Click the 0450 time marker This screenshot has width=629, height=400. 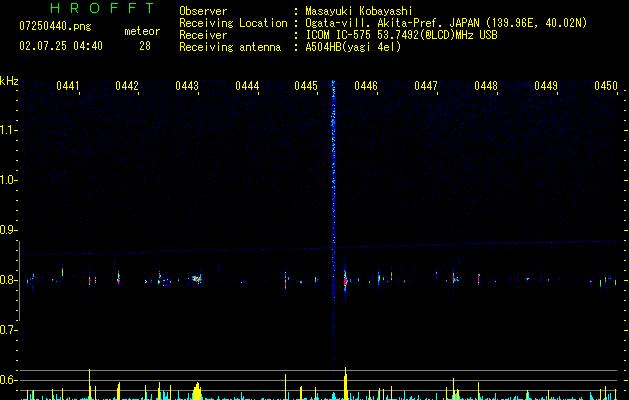606,86
